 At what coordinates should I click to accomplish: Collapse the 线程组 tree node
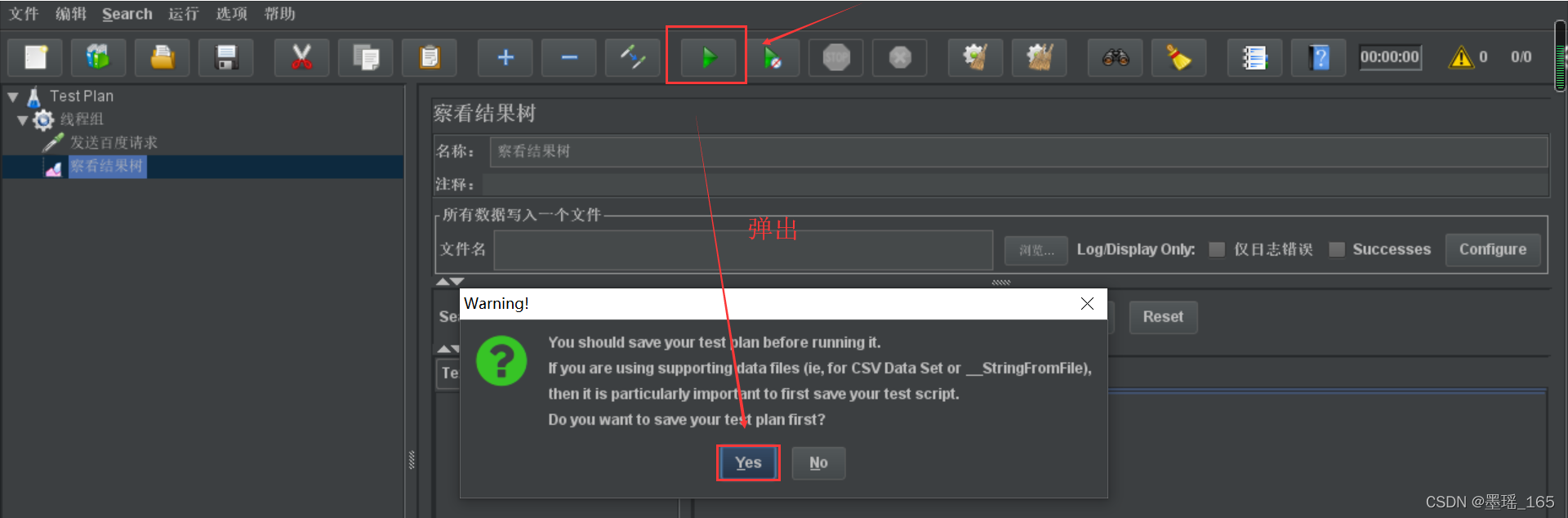pyautogui.click(x=23, y=120)
